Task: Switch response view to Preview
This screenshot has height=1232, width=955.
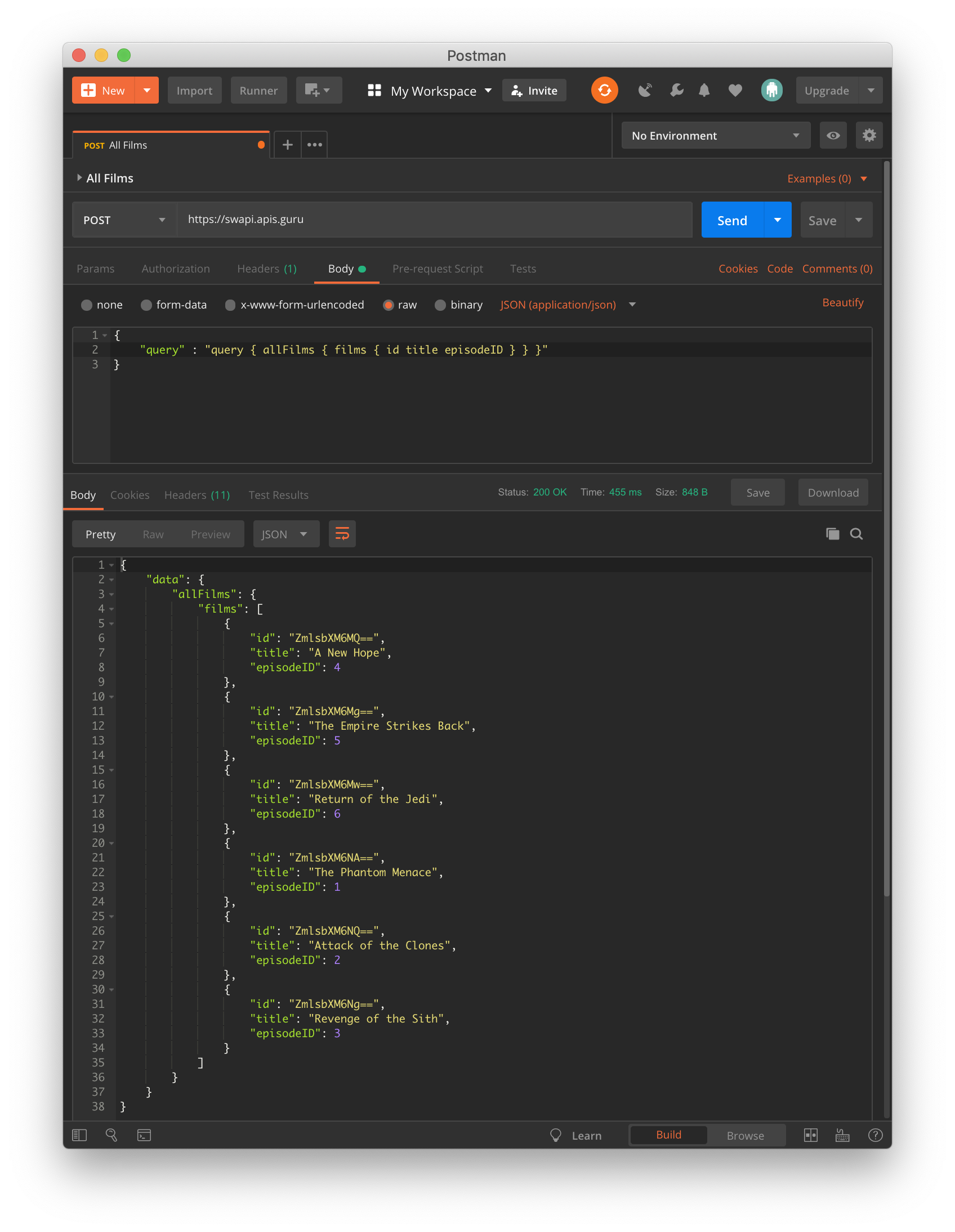Action: [211, 534]
